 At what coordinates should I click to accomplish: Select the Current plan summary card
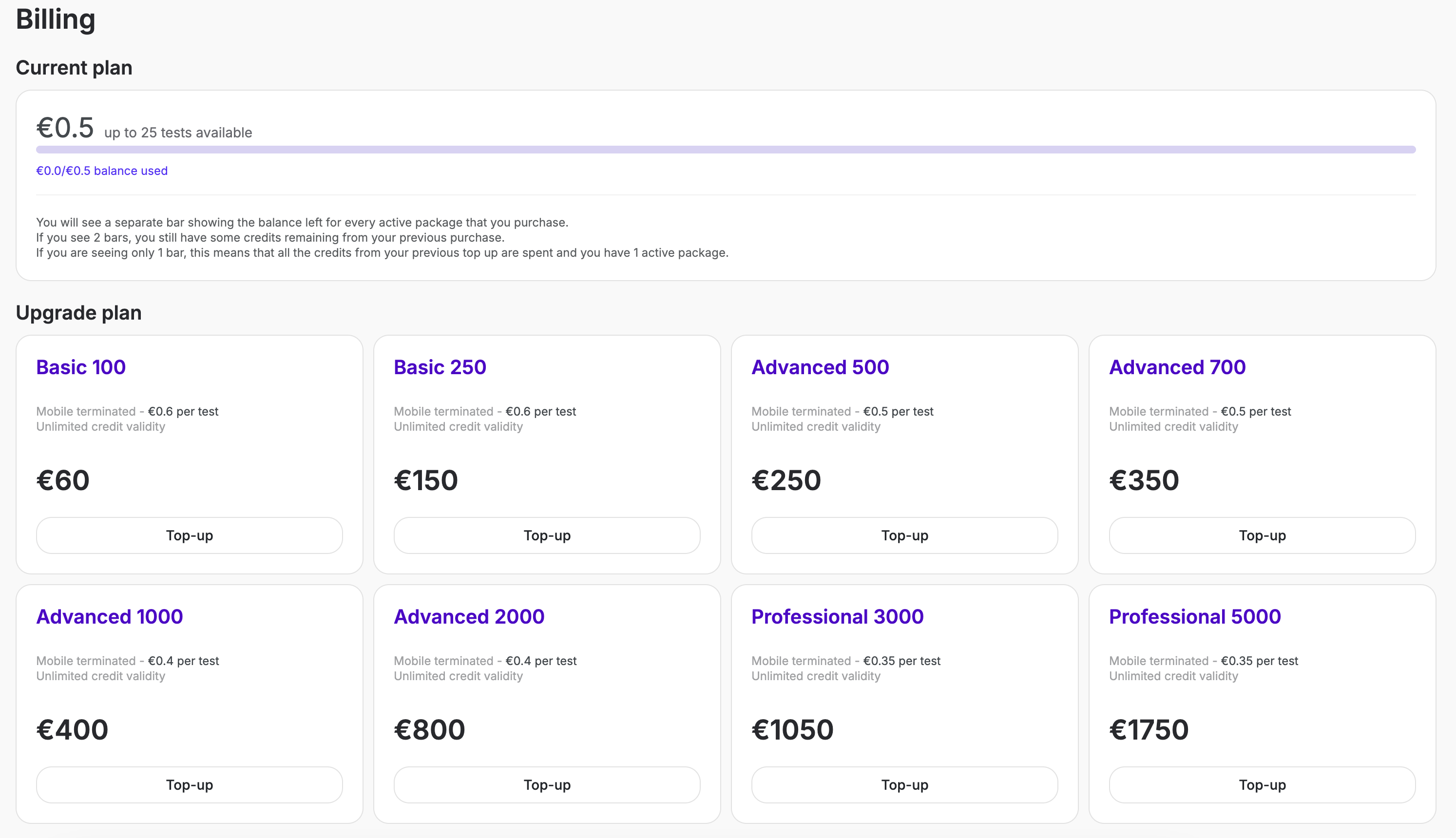click(728, 184)
